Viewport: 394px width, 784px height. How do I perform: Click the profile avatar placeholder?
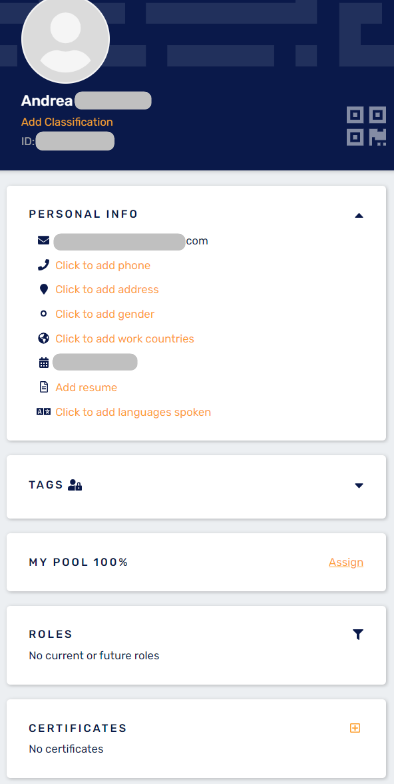coord(66,40)
